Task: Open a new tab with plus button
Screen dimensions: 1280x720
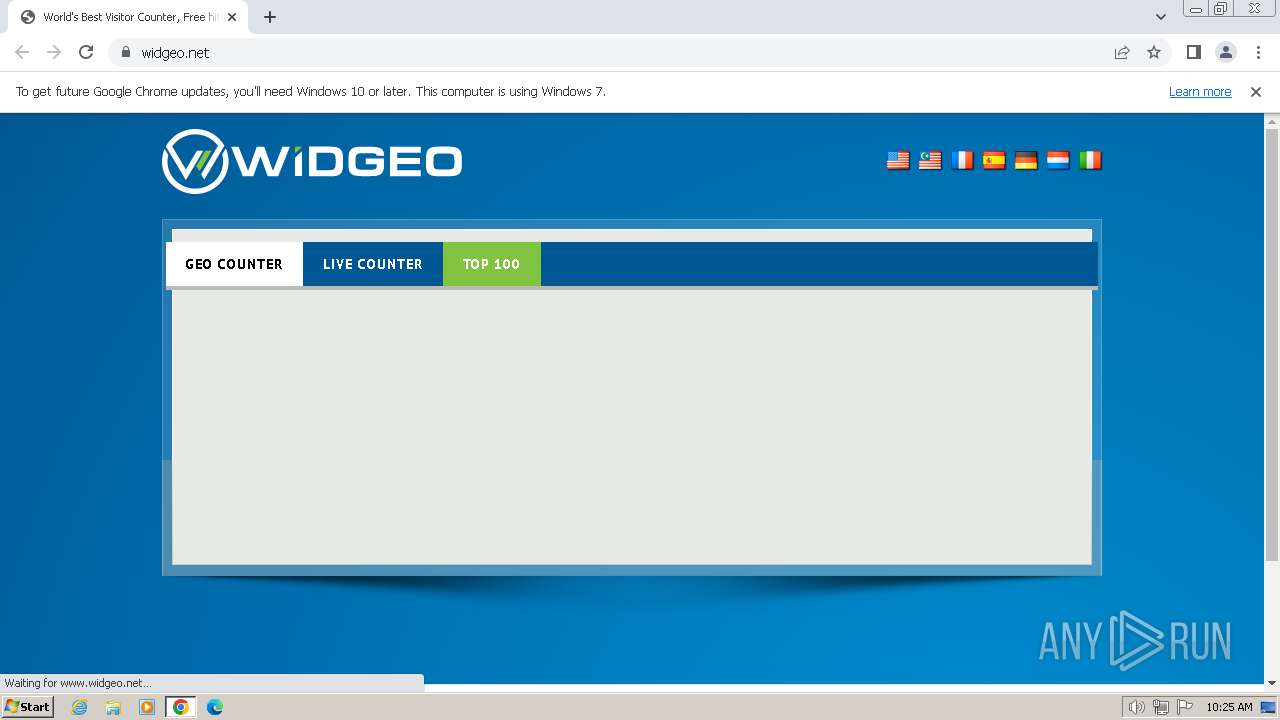Action: point(270,17)
